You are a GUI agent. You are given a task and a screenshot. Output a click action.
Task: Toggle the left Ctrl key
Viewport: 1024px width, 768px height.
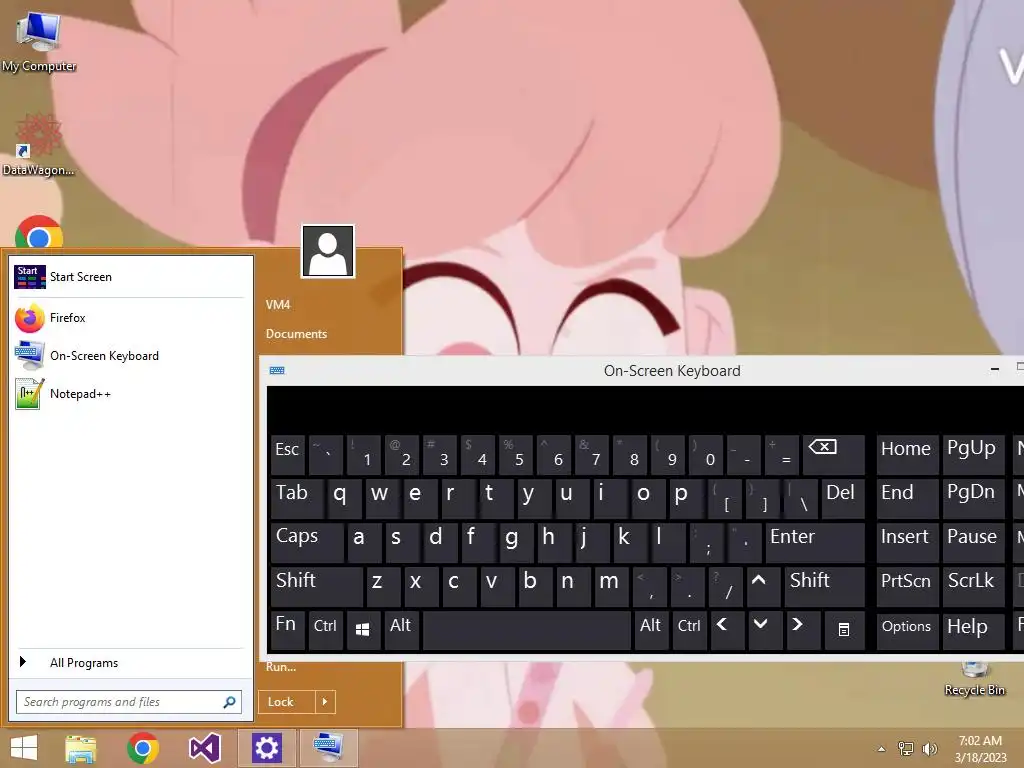pyautogui.click(x=325, y=630)
